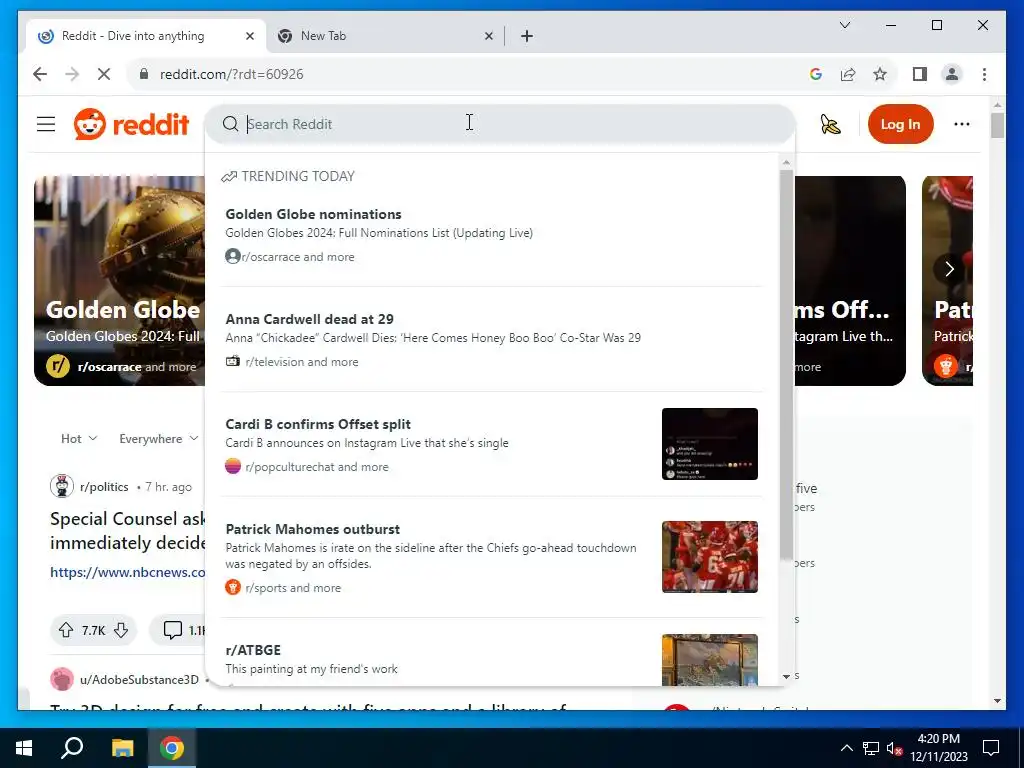Downvote the r/politics post

point(121,630)
